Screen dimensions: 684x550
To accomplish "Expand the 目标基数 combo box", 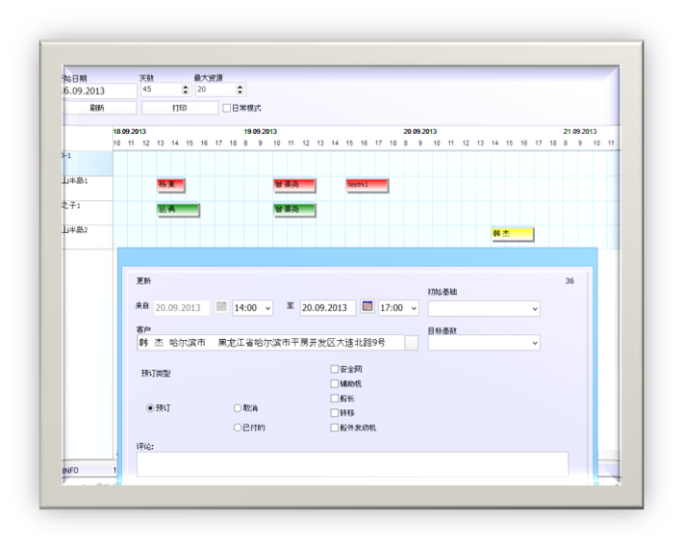I will 535,343.
